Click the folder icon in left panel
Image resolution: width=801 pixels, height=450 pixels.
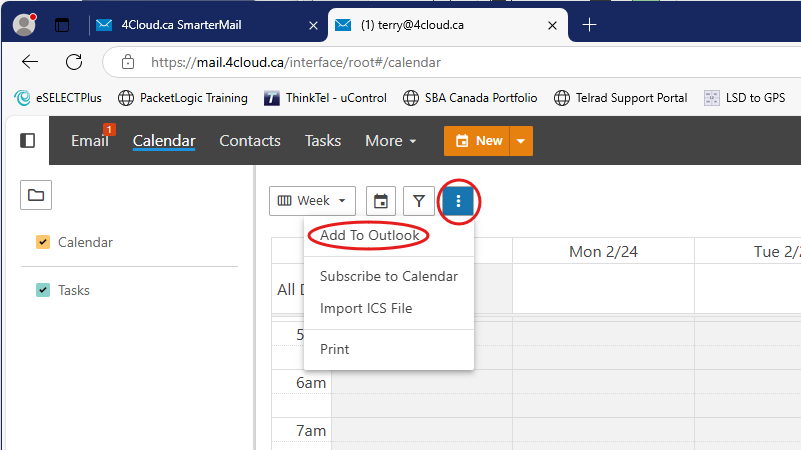[x=36, y=195]
